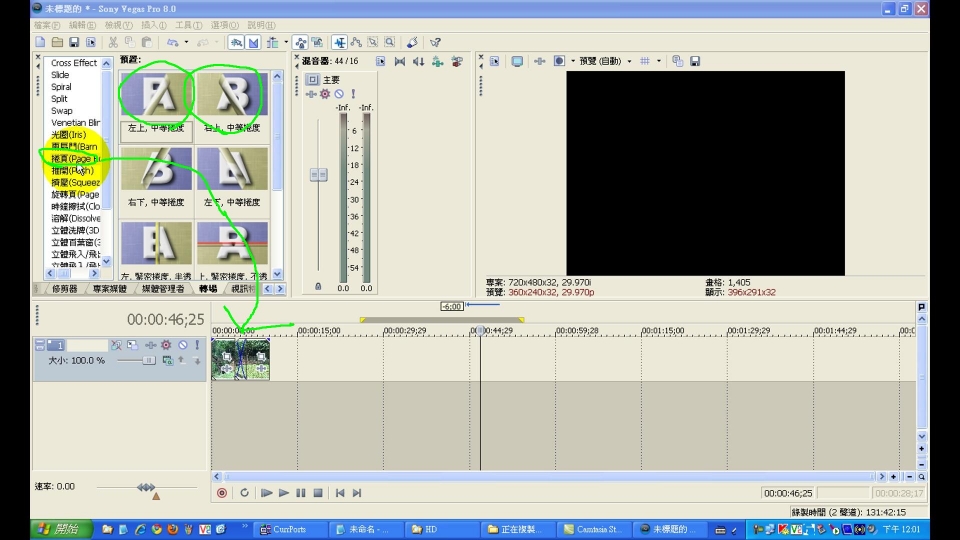Click the Windows 開始 Start button
960x540 pixels.
tap(58, 529)
